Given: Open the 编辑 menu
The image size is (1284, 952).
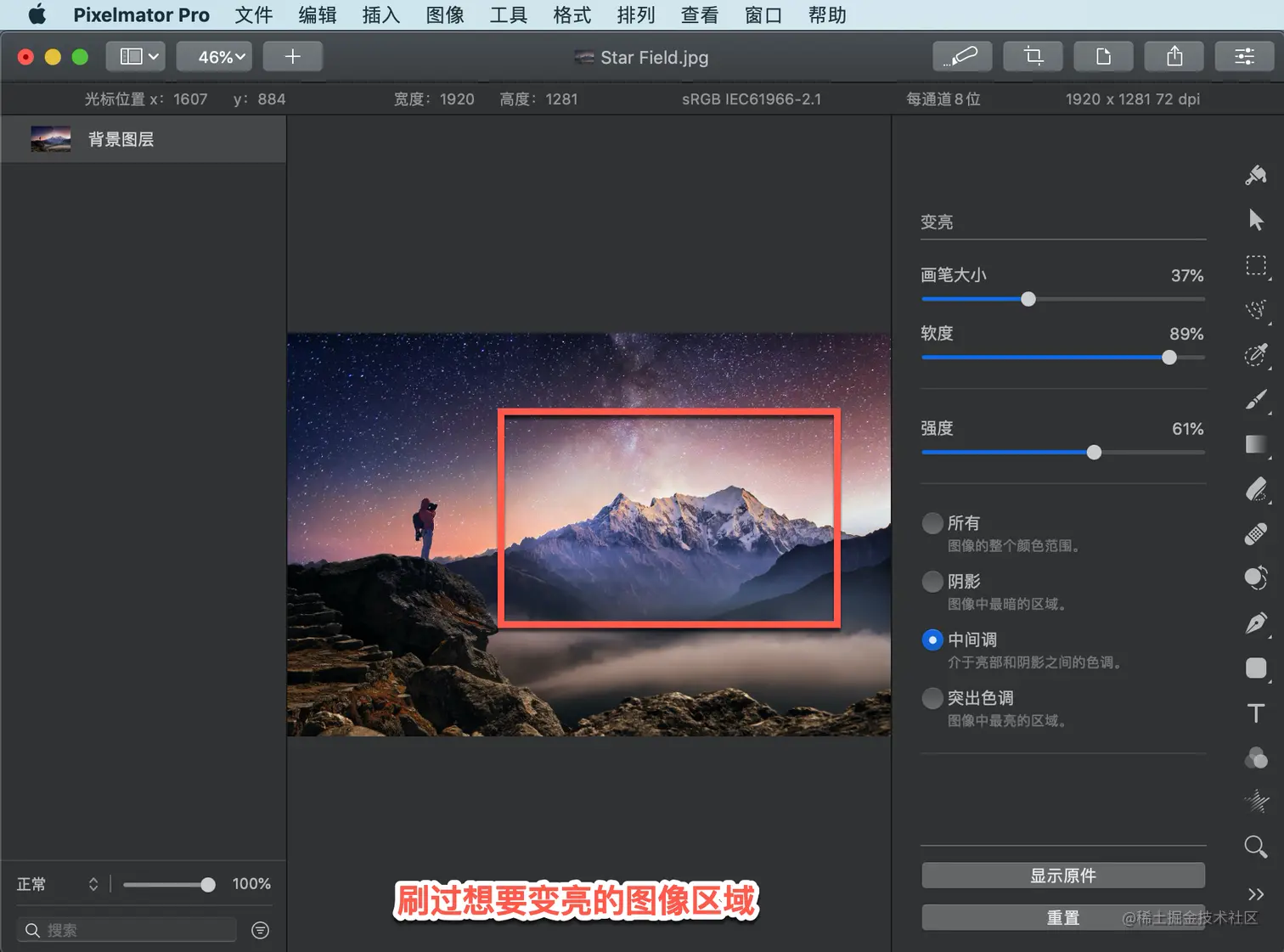Looking at the screenshot, I should (x=318, y=15).
